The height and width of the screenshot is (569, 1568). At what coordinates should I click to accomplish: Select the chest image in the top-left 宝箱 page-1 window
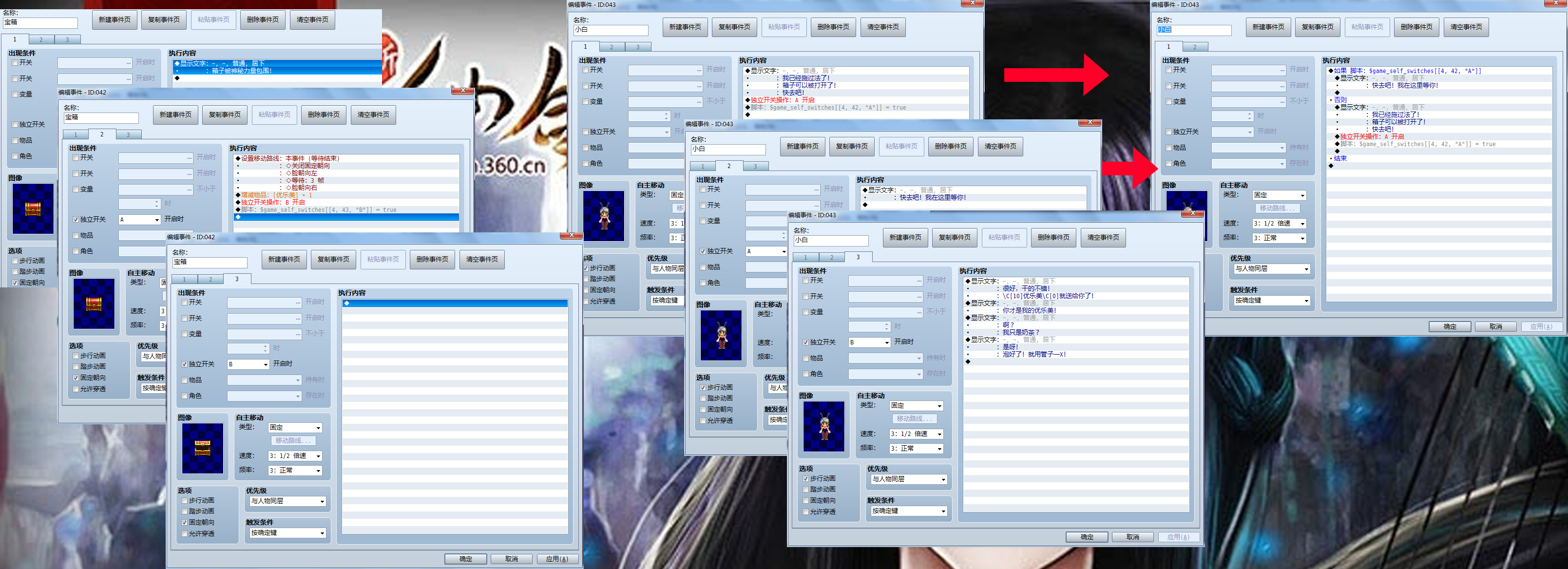tap(33, 209)
